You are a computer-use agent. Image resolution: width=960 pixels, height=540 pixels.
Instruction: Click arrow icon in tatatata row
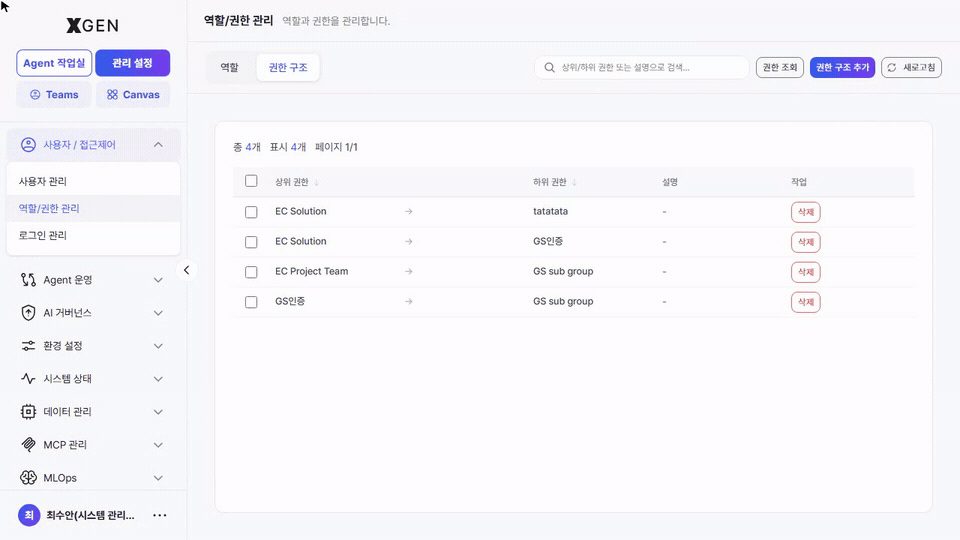click(x=408, y=211)
